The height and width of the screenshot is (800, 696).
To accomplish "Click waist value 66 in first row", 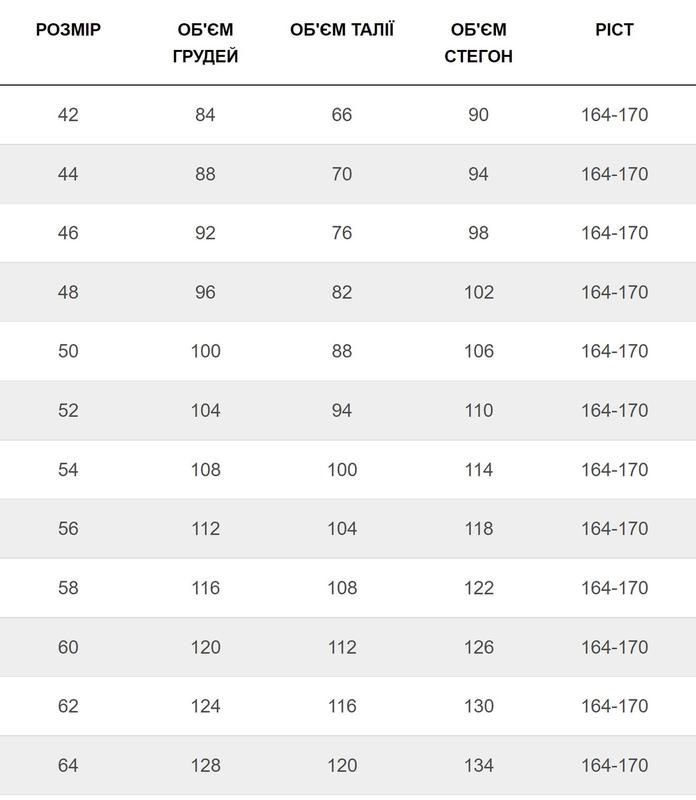I will point(342,115).
